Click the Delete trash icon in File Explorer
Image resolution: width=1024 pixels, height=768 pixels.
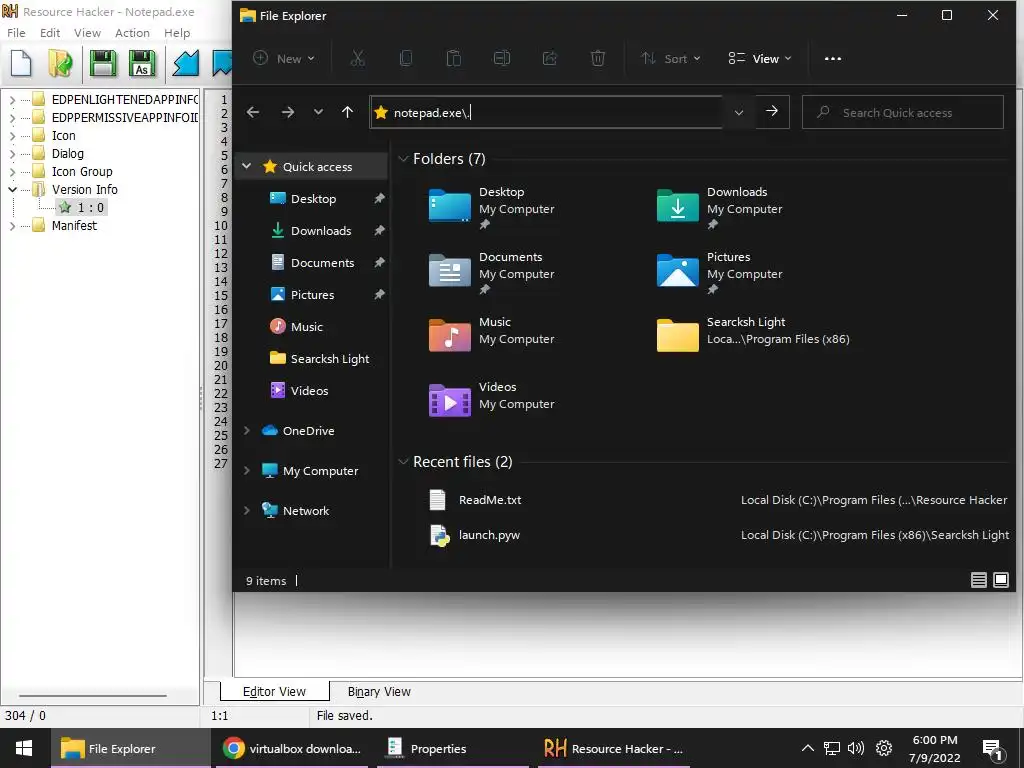pyautogui.click(x=598, y=58)
